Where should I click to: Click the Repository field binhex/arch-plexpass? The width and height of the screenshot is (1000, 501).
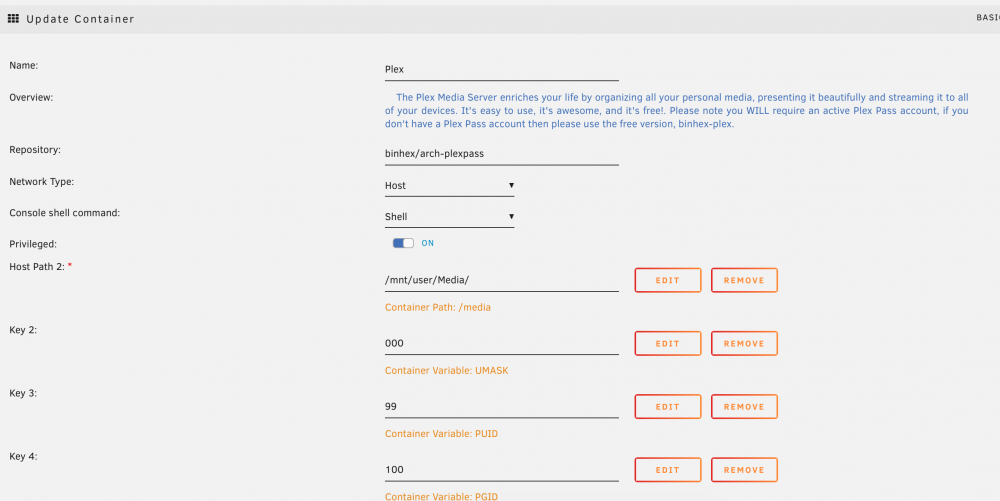[x=501, y=154]
